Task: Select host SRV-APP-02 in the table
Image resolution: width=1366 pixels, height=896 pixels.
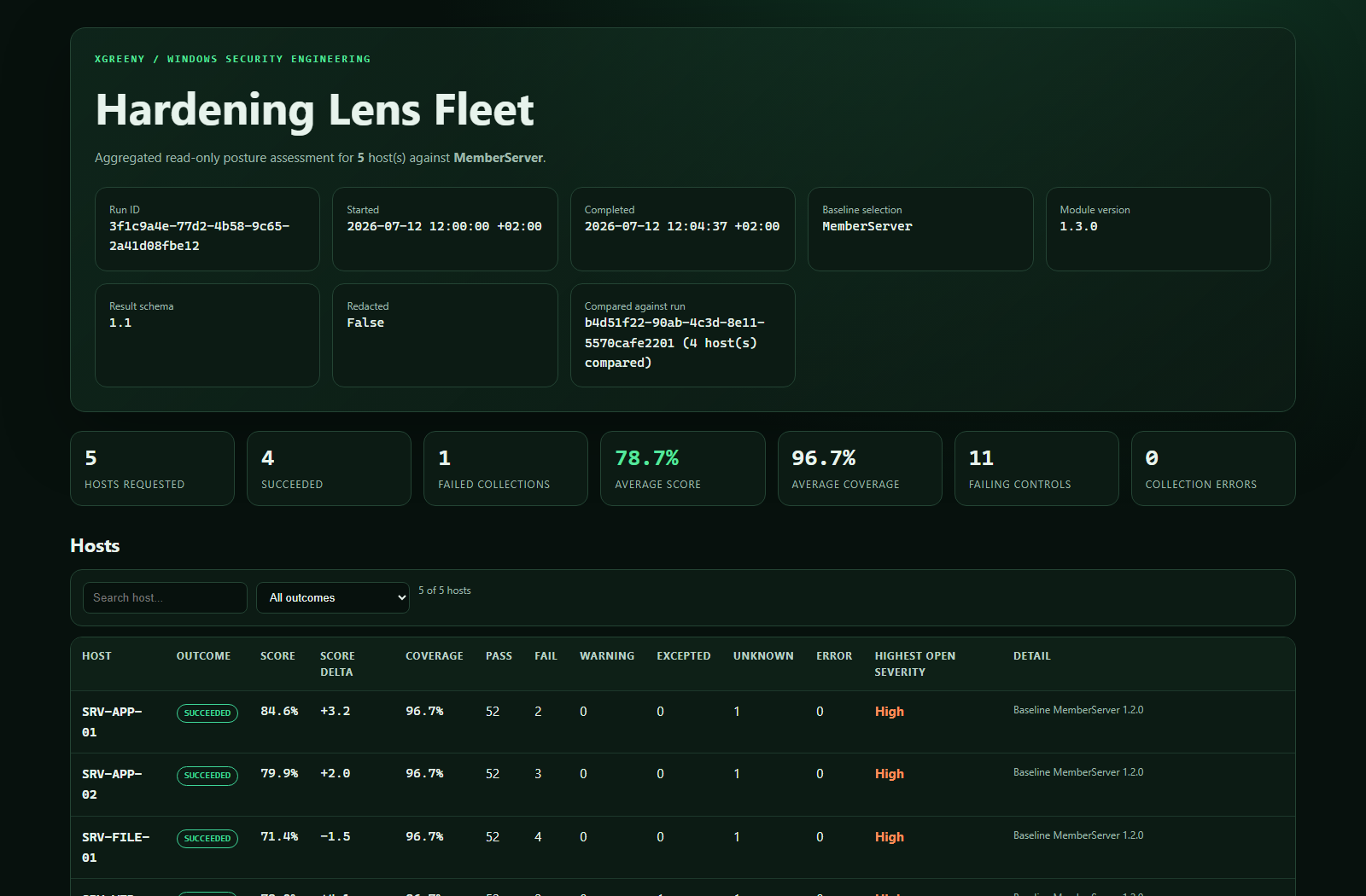Action: point(112,784)
